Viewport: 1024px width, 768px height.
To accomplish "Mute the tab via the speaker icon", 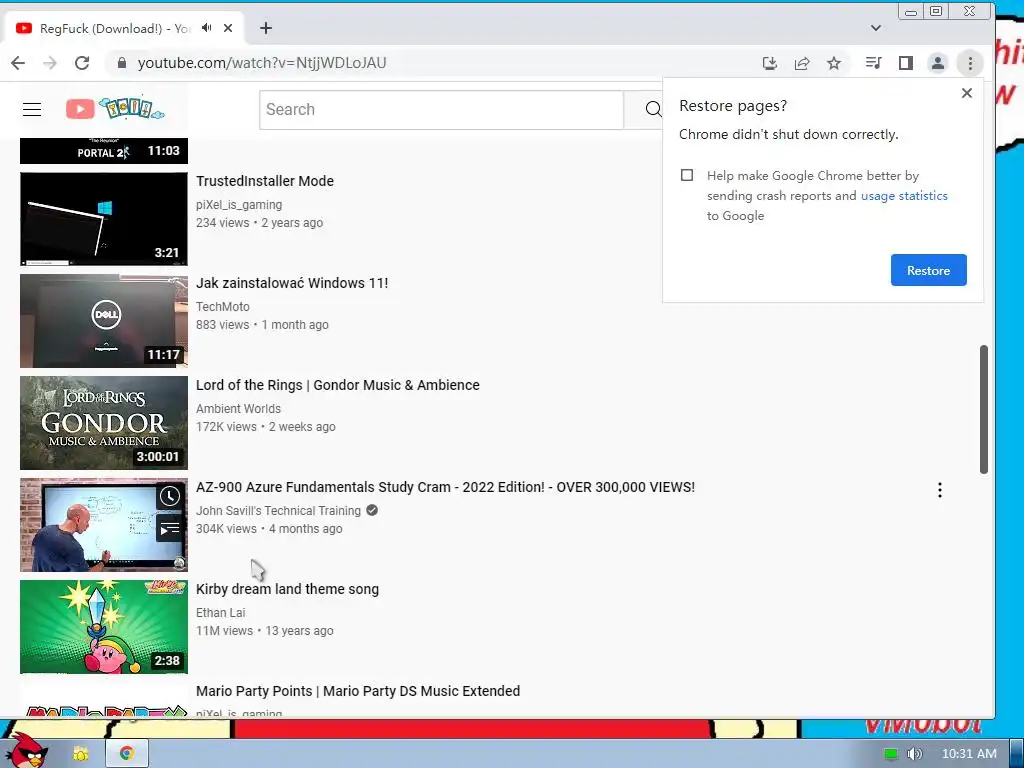I will tap(206, 28).
